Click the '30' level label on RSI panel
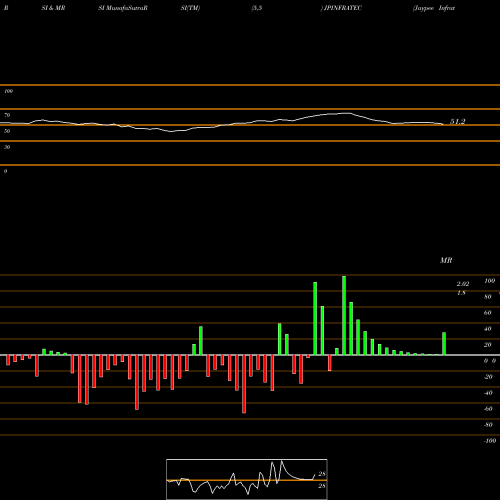This screenshot has width=500, height=500. [x=7, y=147]
